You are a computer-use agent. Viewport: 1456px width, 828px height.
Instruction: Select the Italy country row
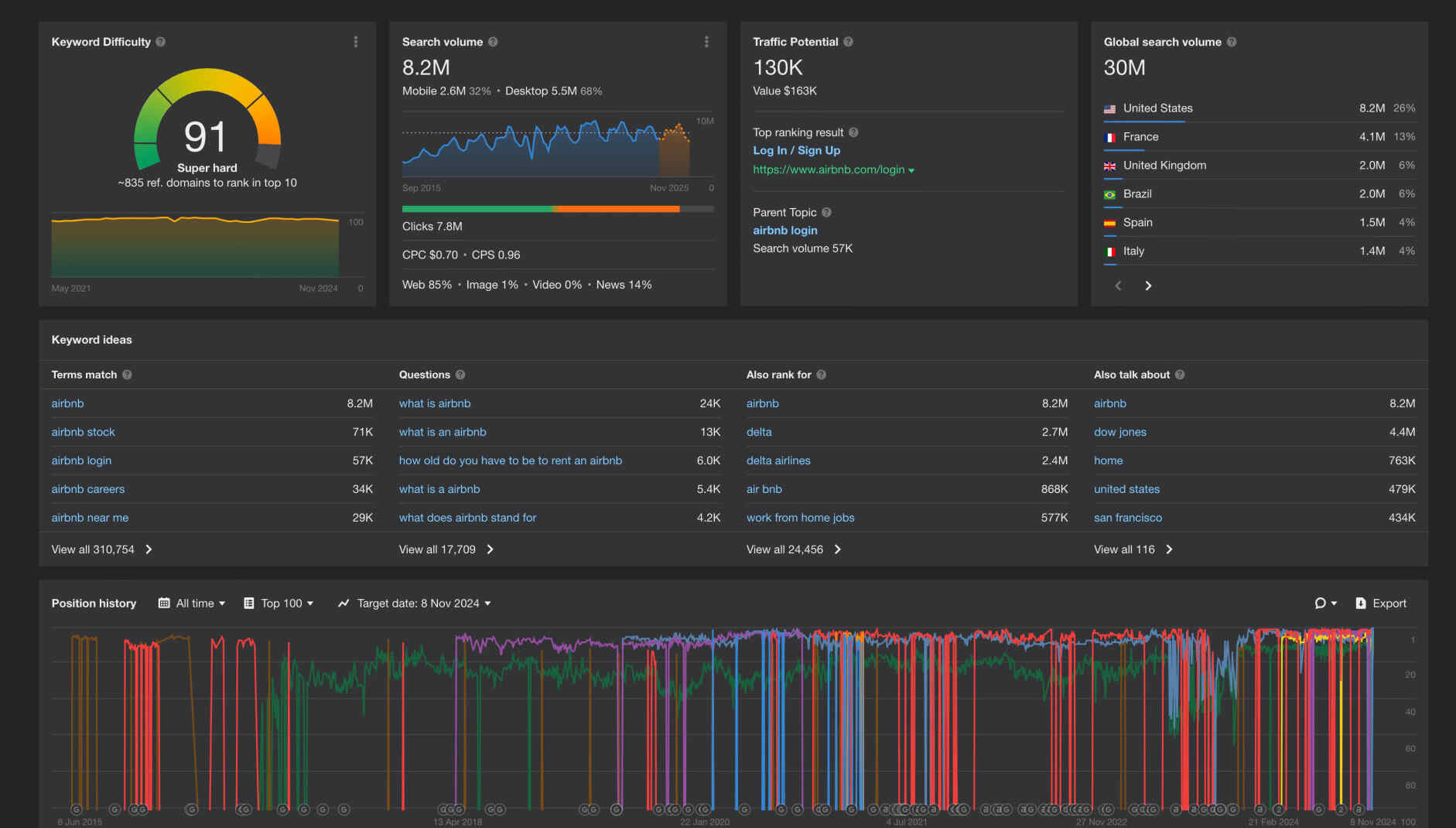tap(1259, 251)
